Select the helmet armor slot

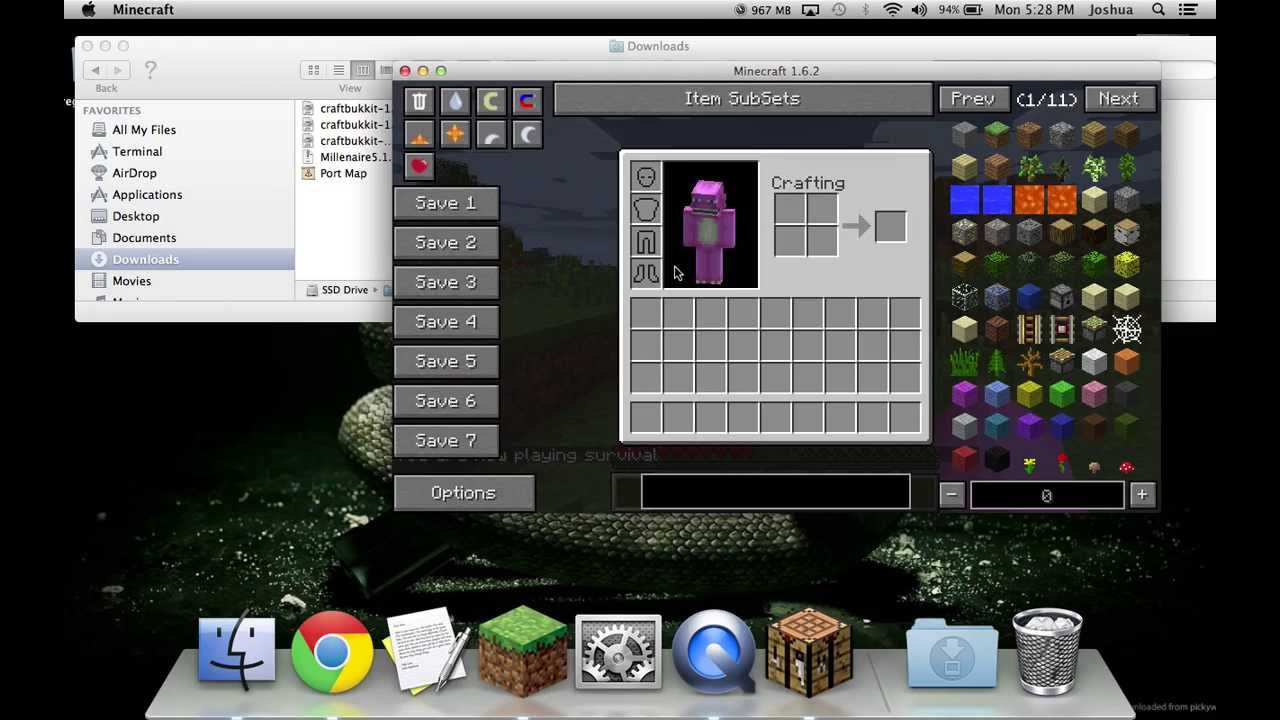(x=646, y=178)
